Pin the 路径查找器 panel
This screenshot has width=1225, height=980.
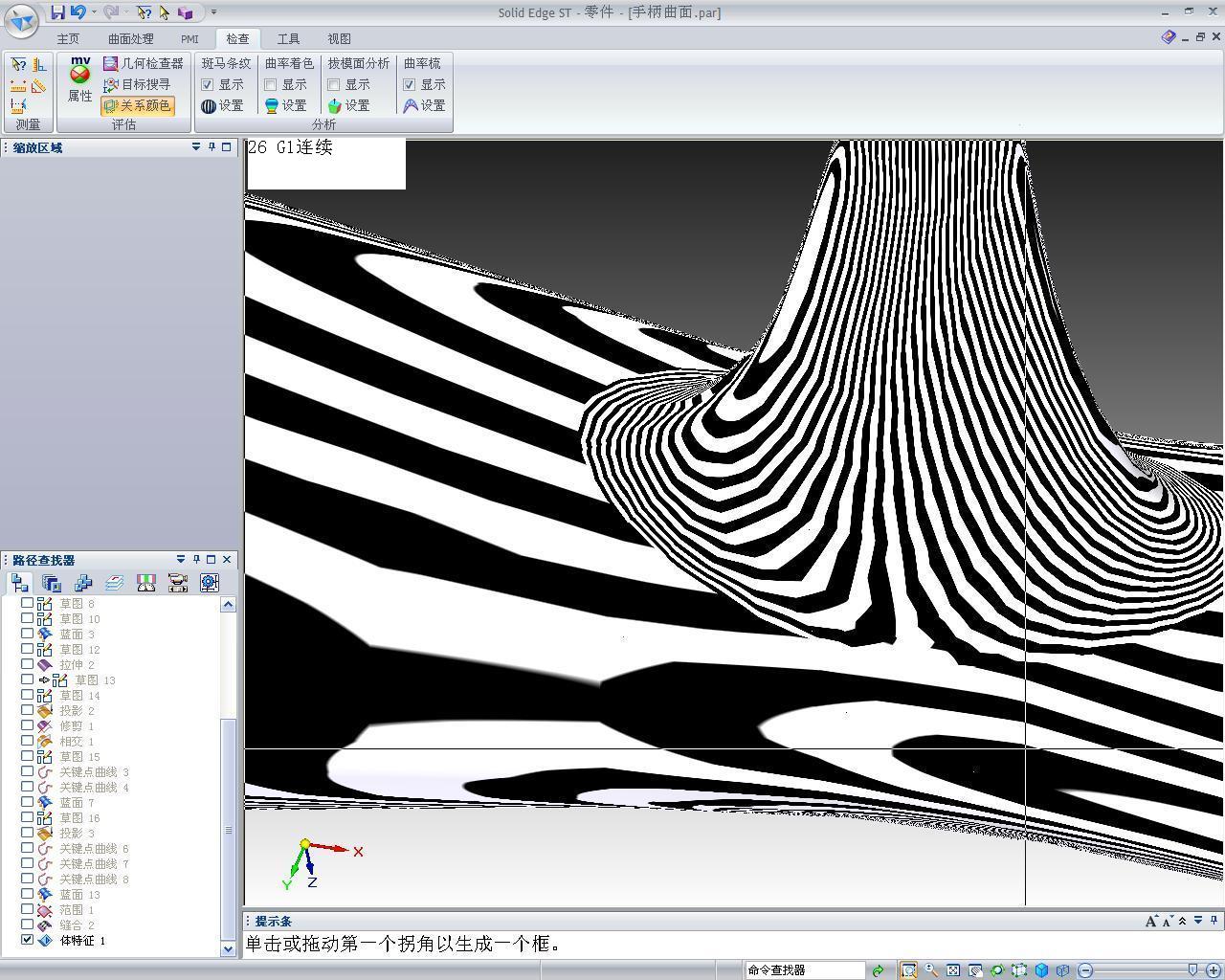coord(196,560)
